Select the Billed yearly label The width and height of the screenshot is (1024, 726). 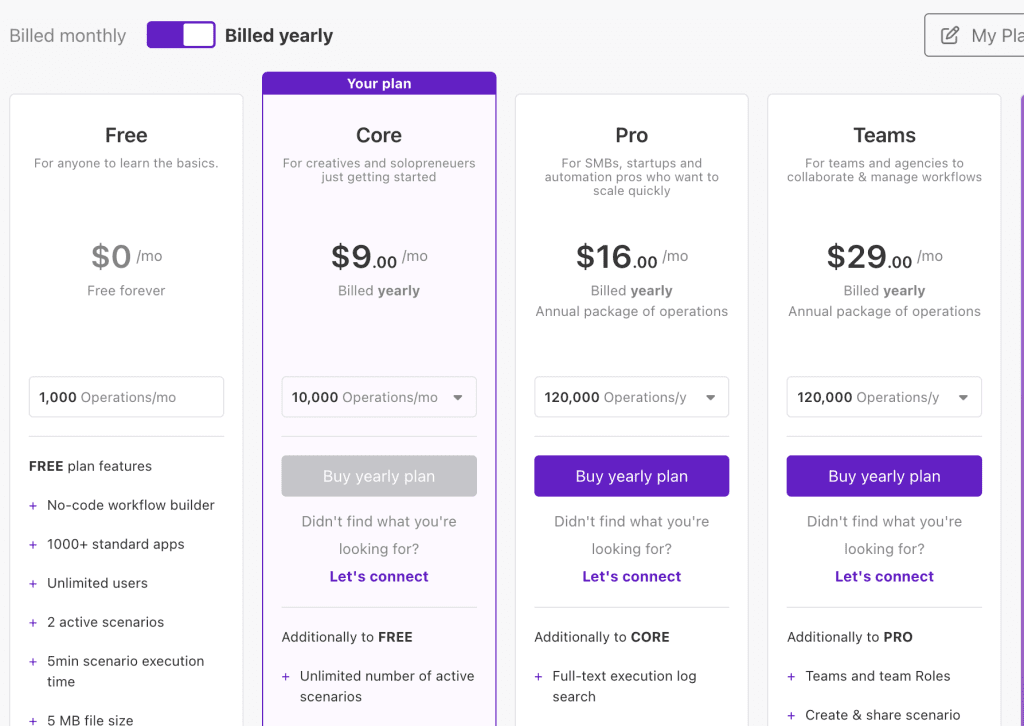click(279, 36)
